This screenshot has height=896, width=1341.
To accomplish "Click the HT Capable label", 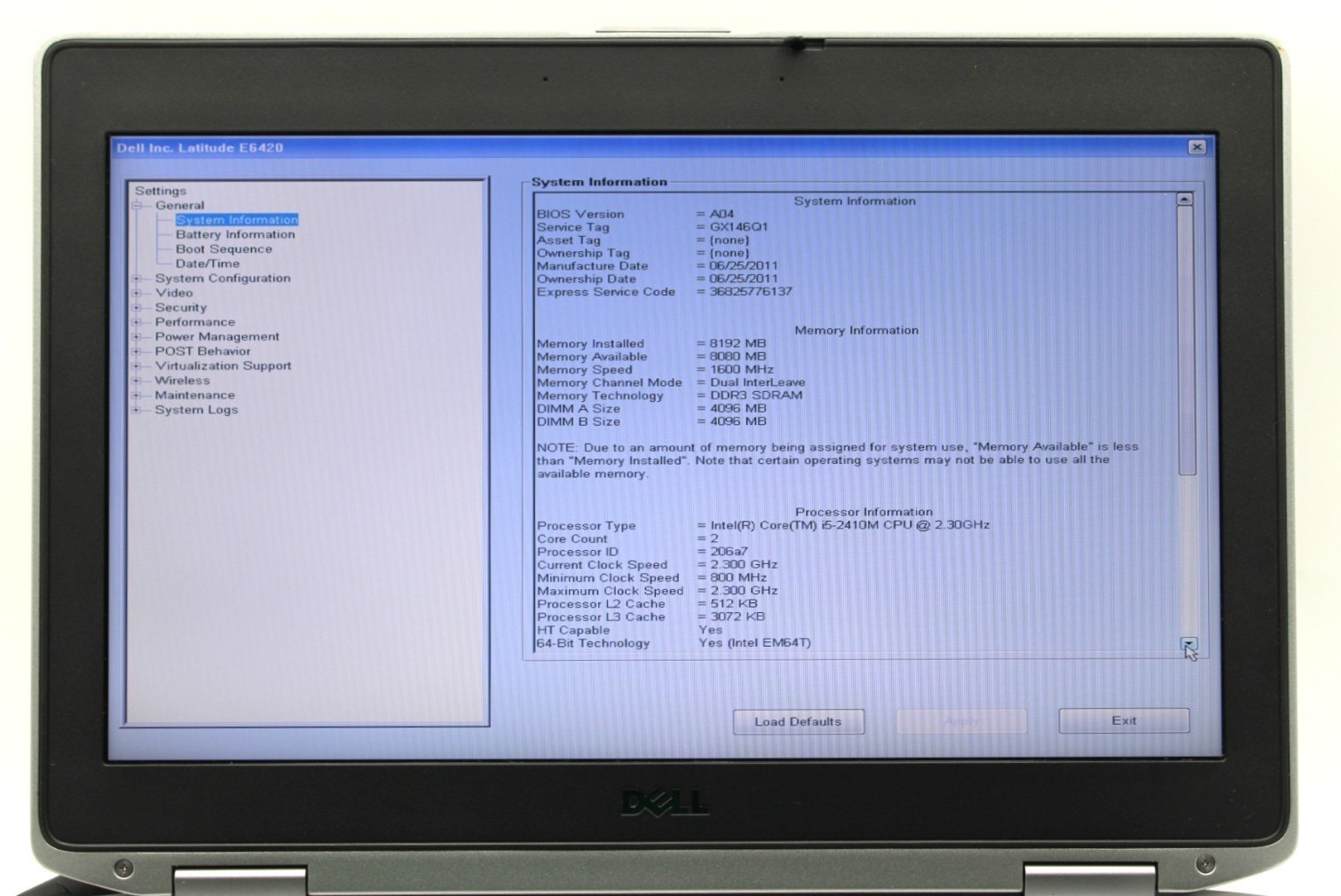I will [573, 630].
